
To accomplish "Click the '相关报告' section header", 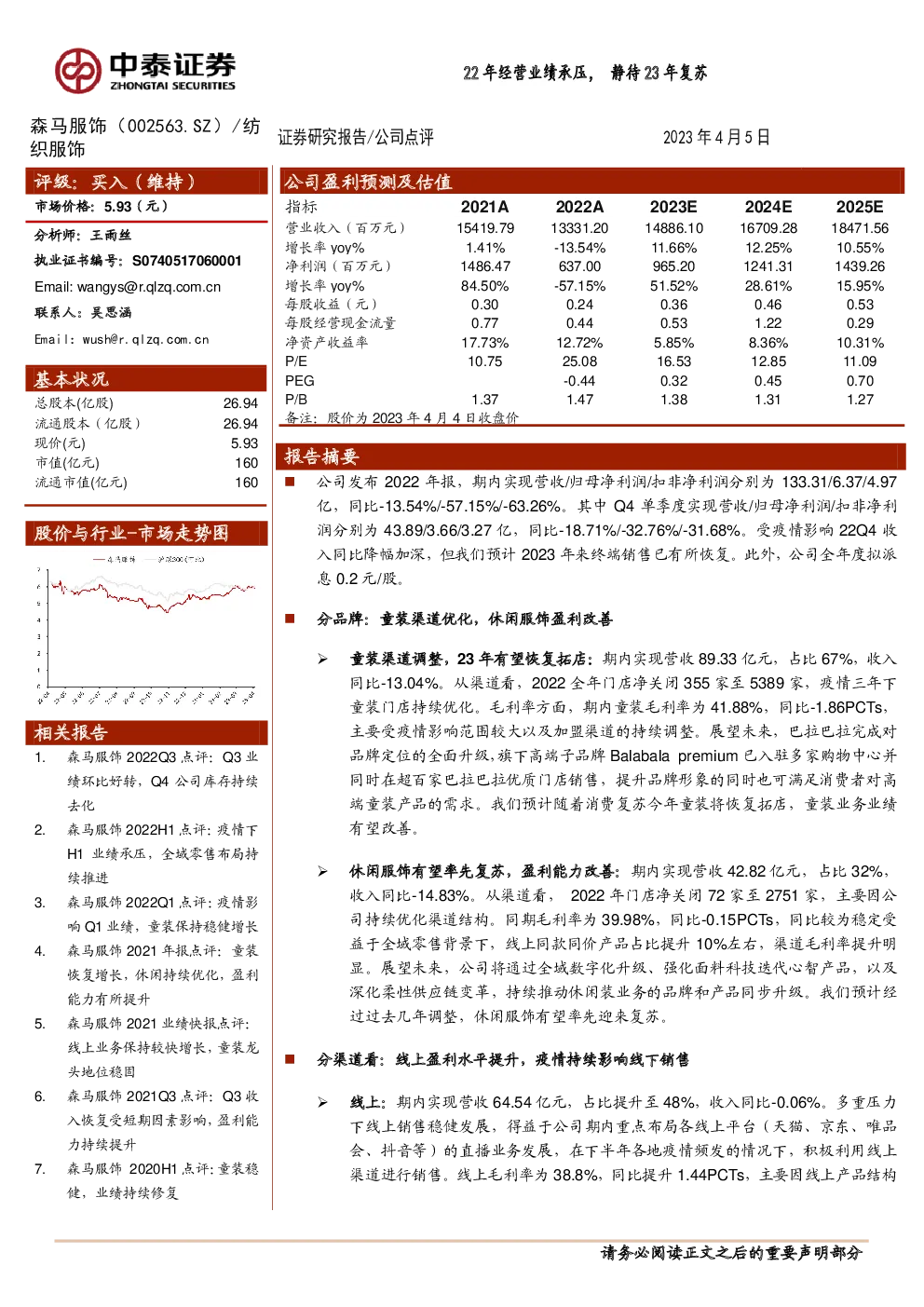I will [x=146, y=732].
